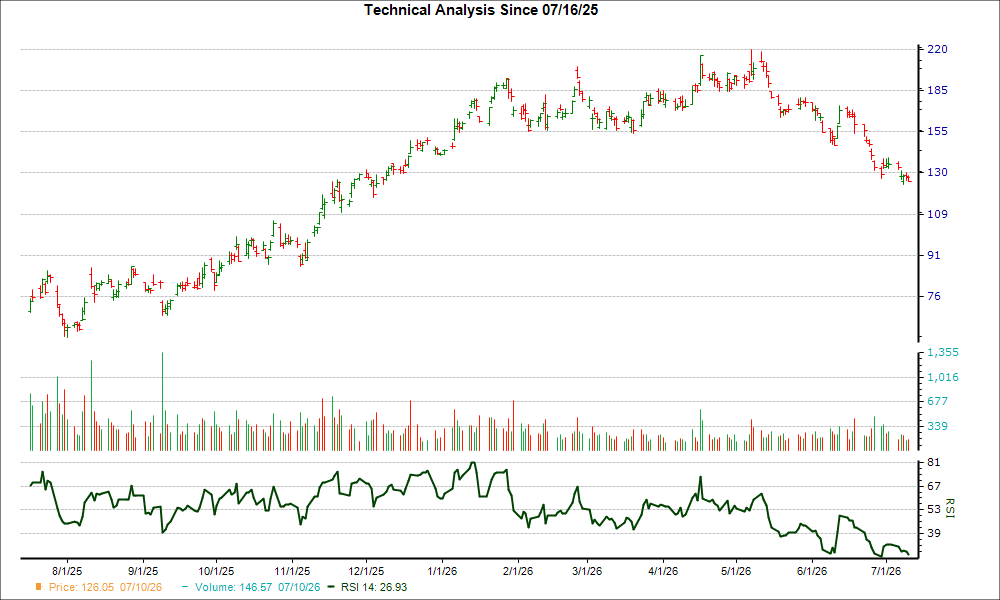Image resolution: width=1000 pixels, height=600 pixels.
Task: Click the 5/1/26 date label
Action: coord(736,571)
